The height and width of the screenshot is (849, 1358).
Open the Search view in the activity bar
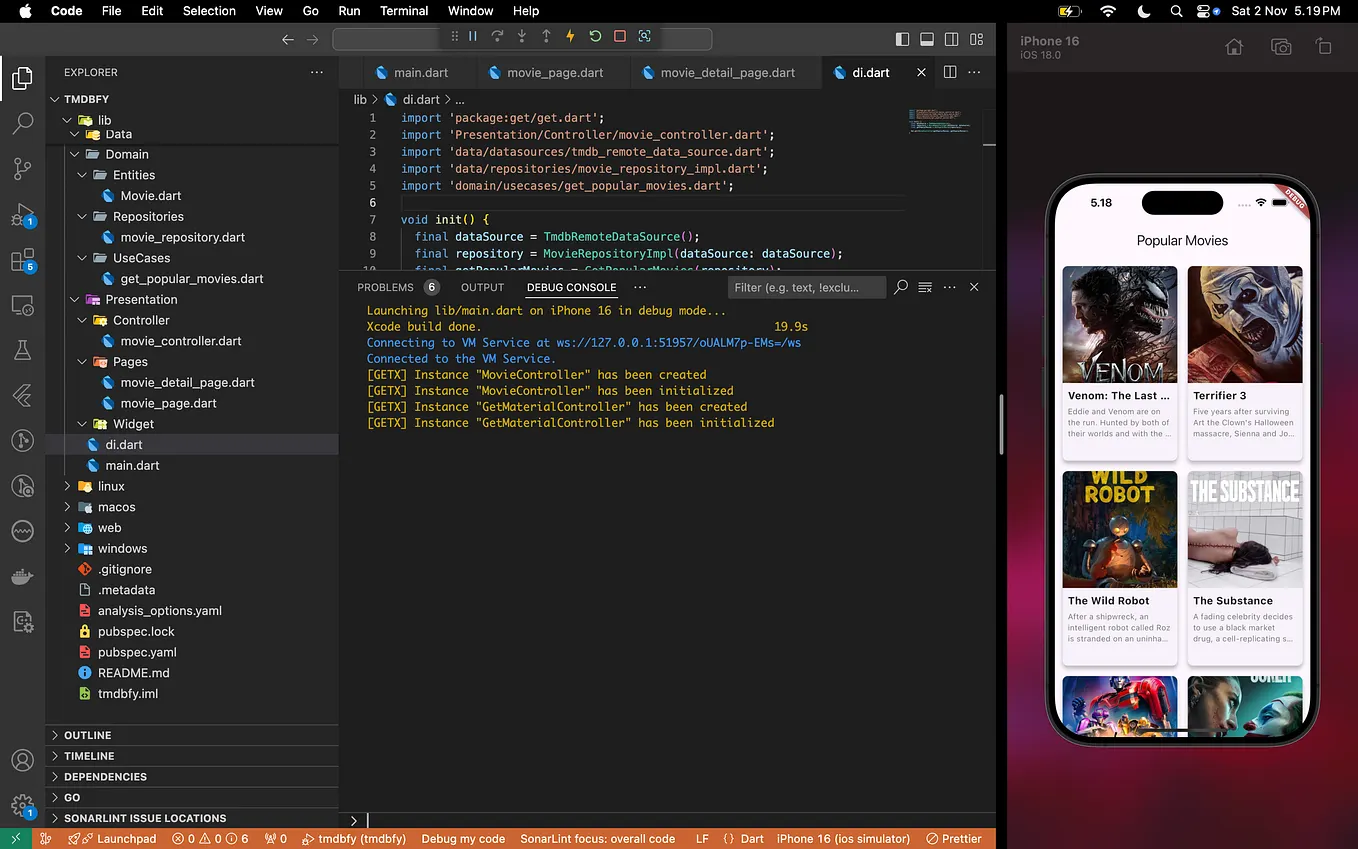[x=22, y=124]
